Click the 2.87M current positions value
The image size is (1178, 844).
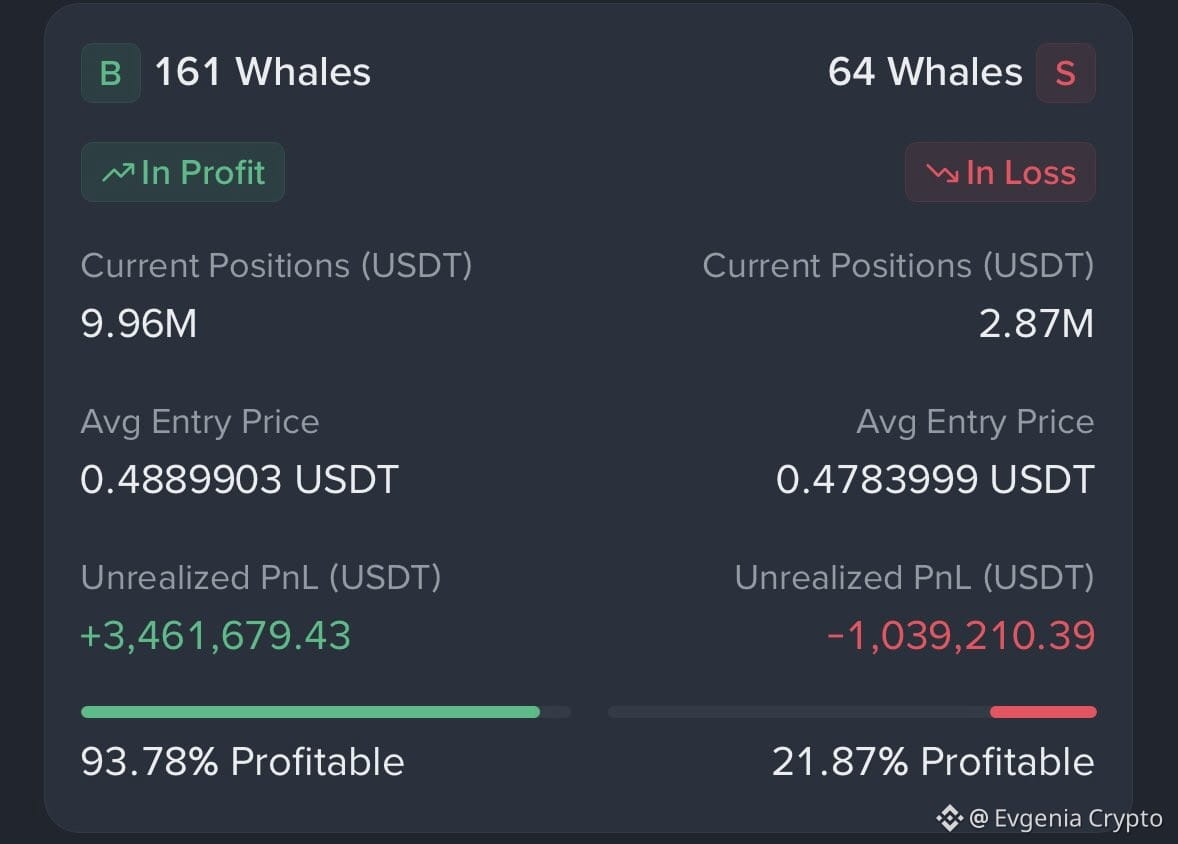pos(1036,324)
